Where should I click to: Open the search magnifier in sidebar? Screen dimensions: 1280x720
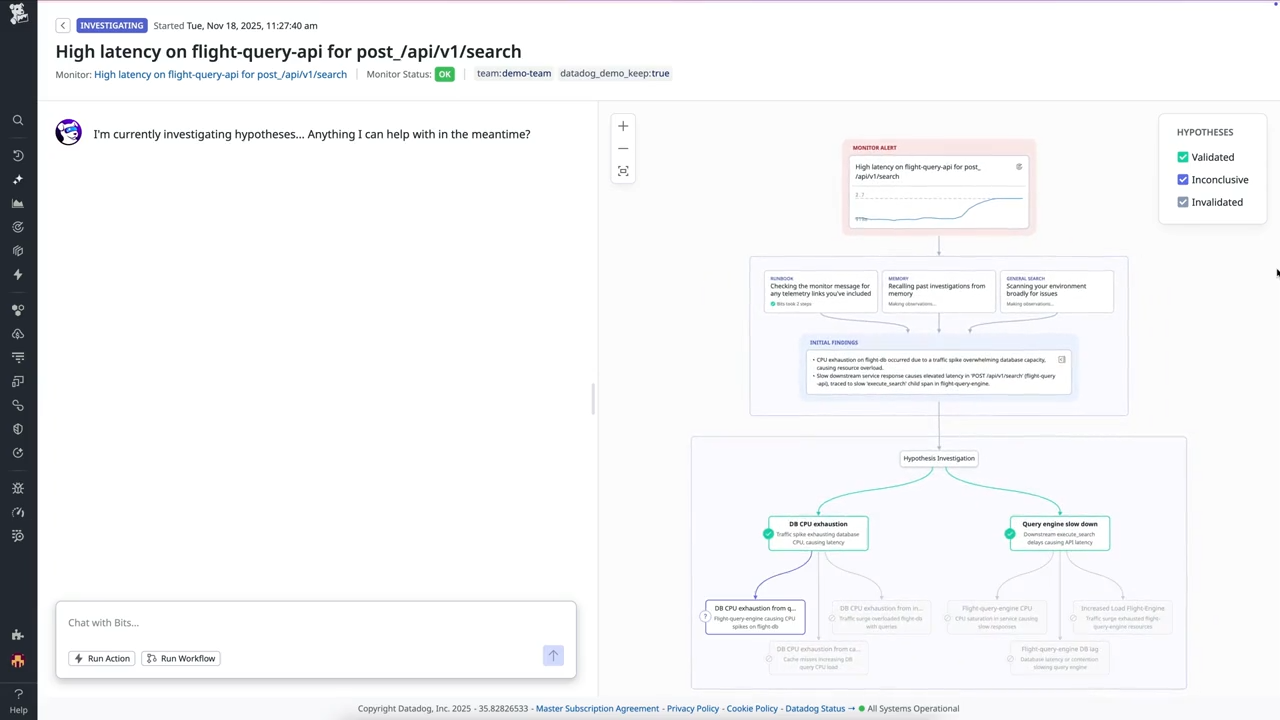pyautogui.click(x=18, y=120)
